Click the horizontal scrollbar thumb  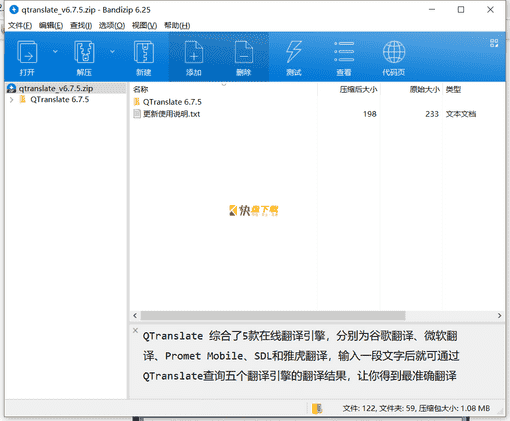point(273,316)
